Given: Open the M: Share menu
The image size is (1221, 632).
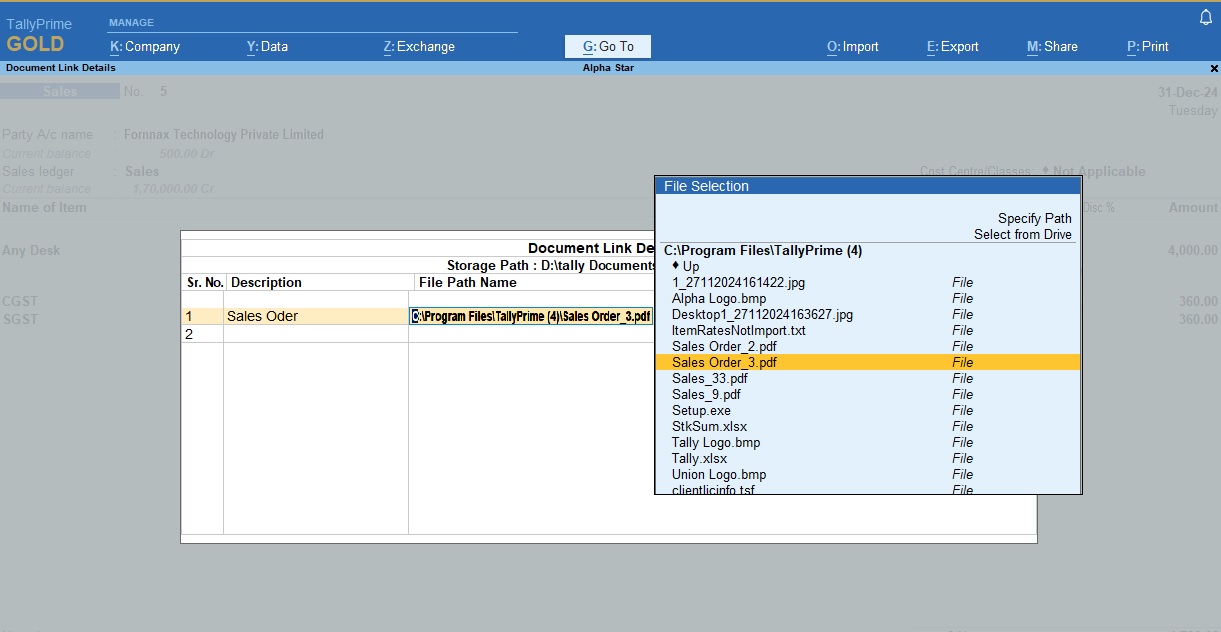Looking at the screenshot, I should click(1052, 47).
